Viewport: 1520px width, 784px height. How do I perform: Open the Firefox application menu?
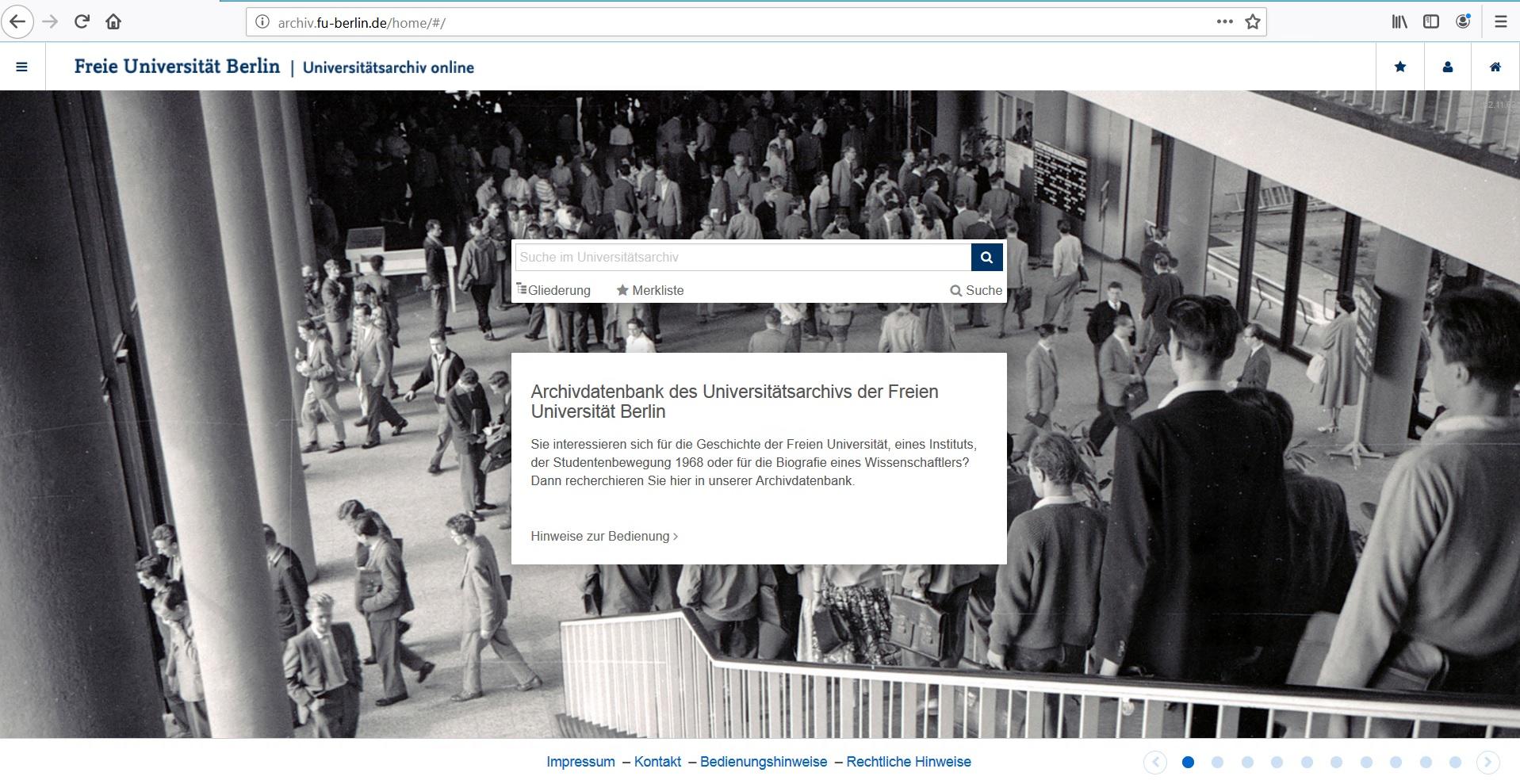tap(1499, 21)
